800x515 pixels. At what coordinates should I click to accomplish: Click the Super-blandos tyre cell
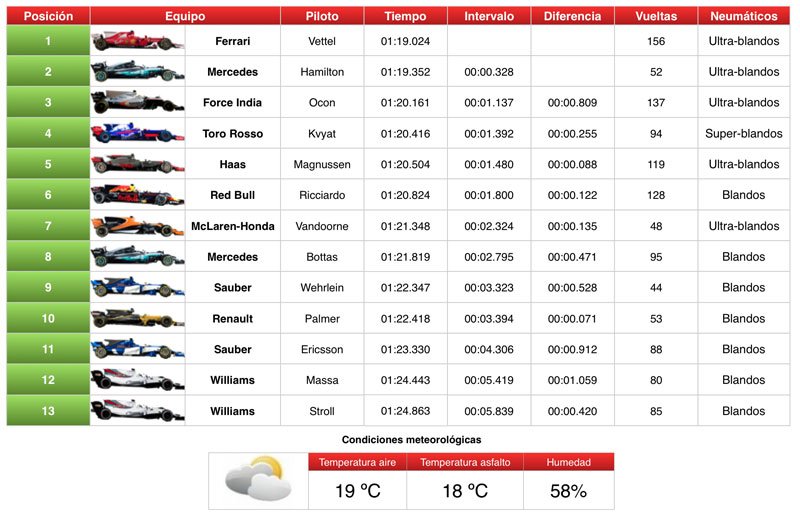[744, 134]
